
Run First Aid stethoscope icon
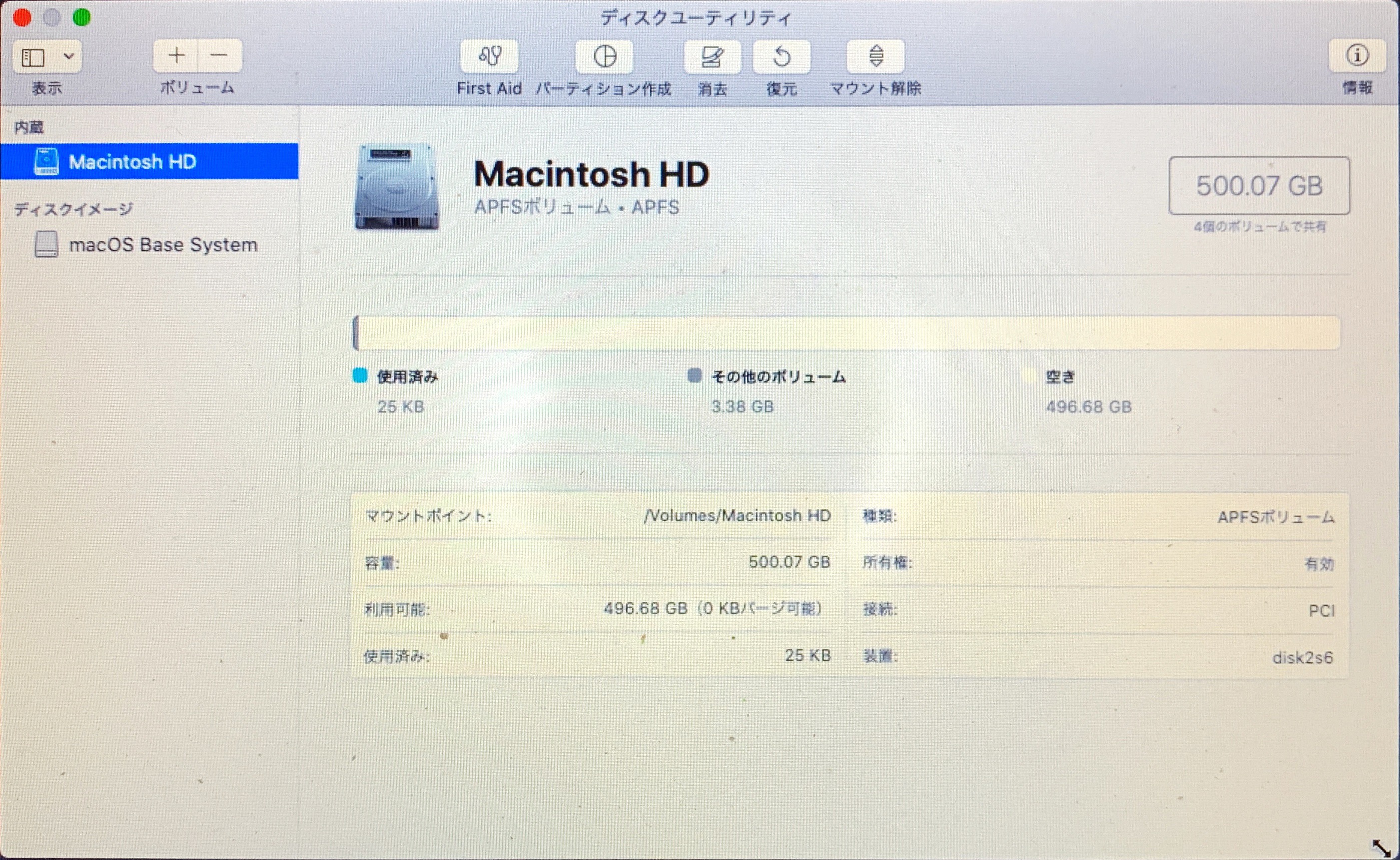490,56
